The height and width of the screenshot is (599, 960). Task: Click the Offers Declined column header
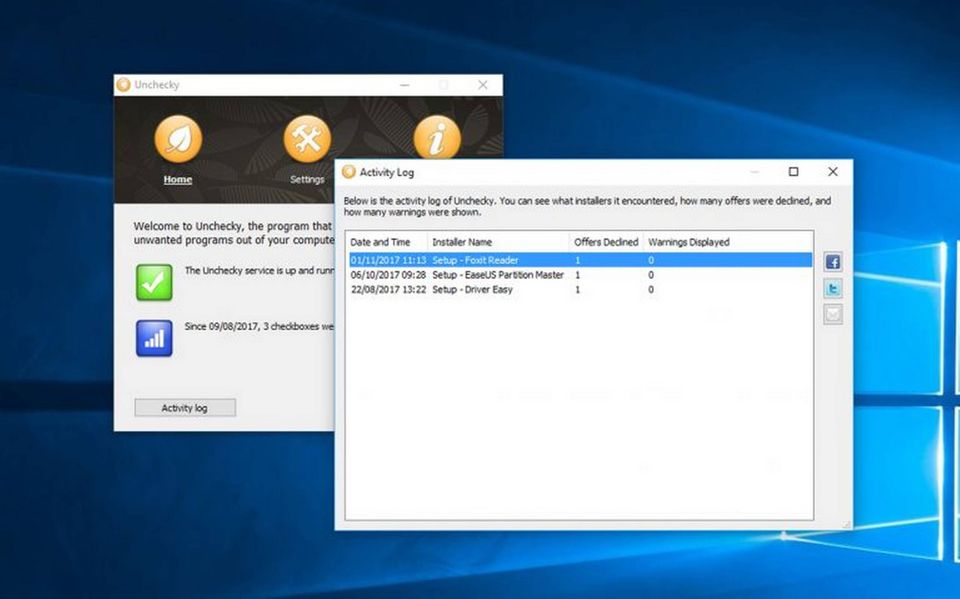pos(606,242)
